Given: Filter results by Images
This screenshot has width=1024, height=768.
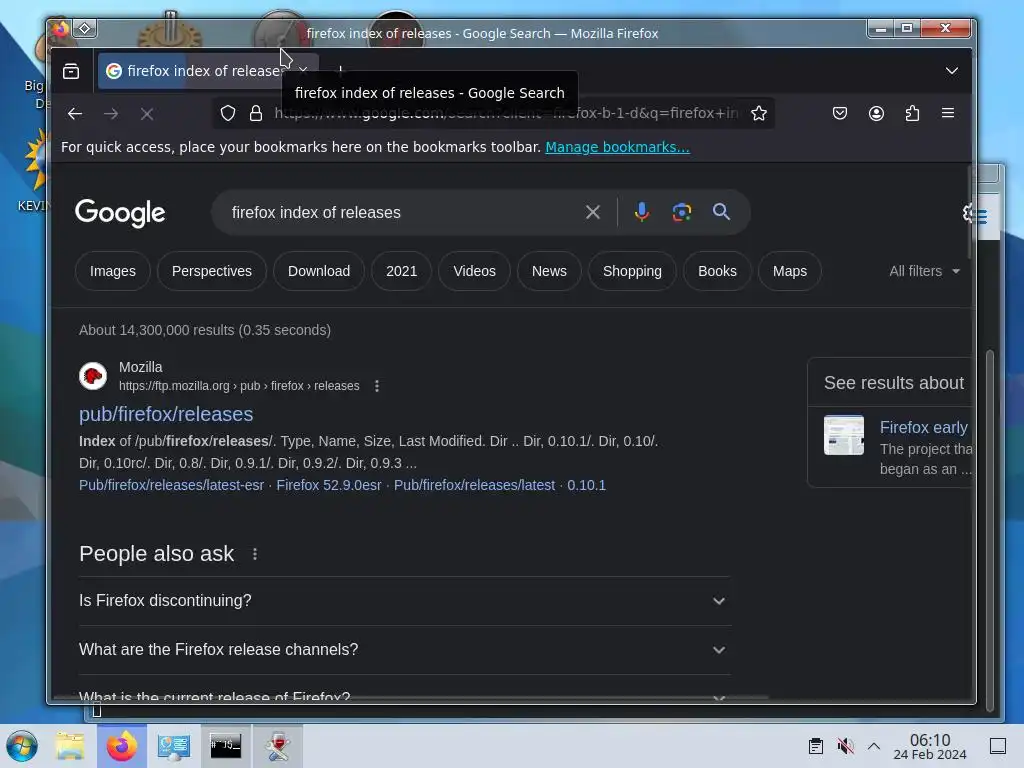Looking at the screenshot, I should click(x=113, y=271).
